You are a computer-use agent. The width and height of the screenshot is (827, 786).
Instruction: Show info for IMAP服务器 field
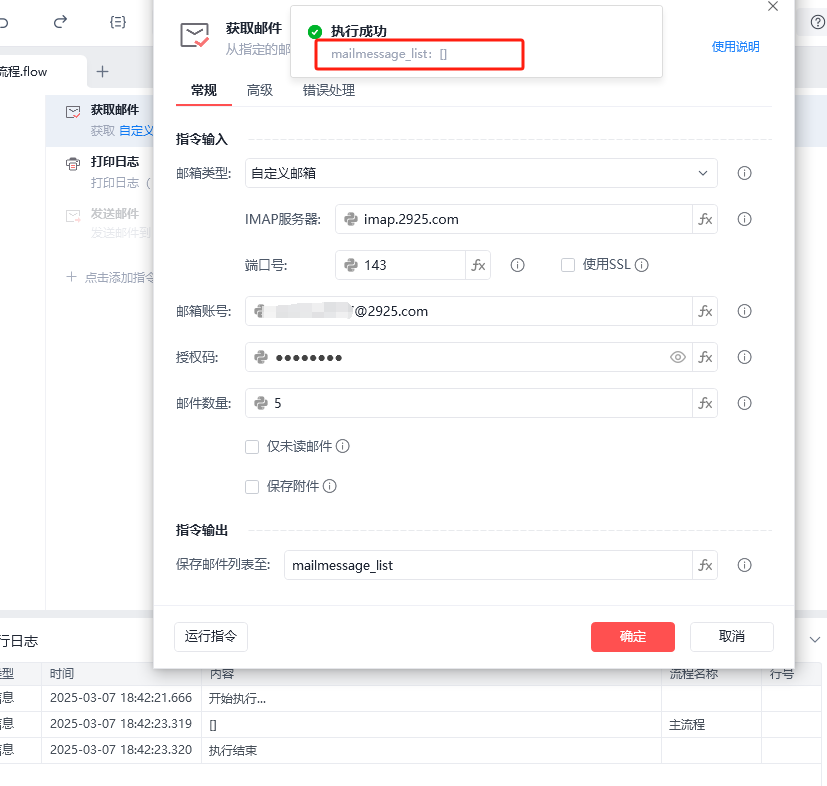[744, 219]
